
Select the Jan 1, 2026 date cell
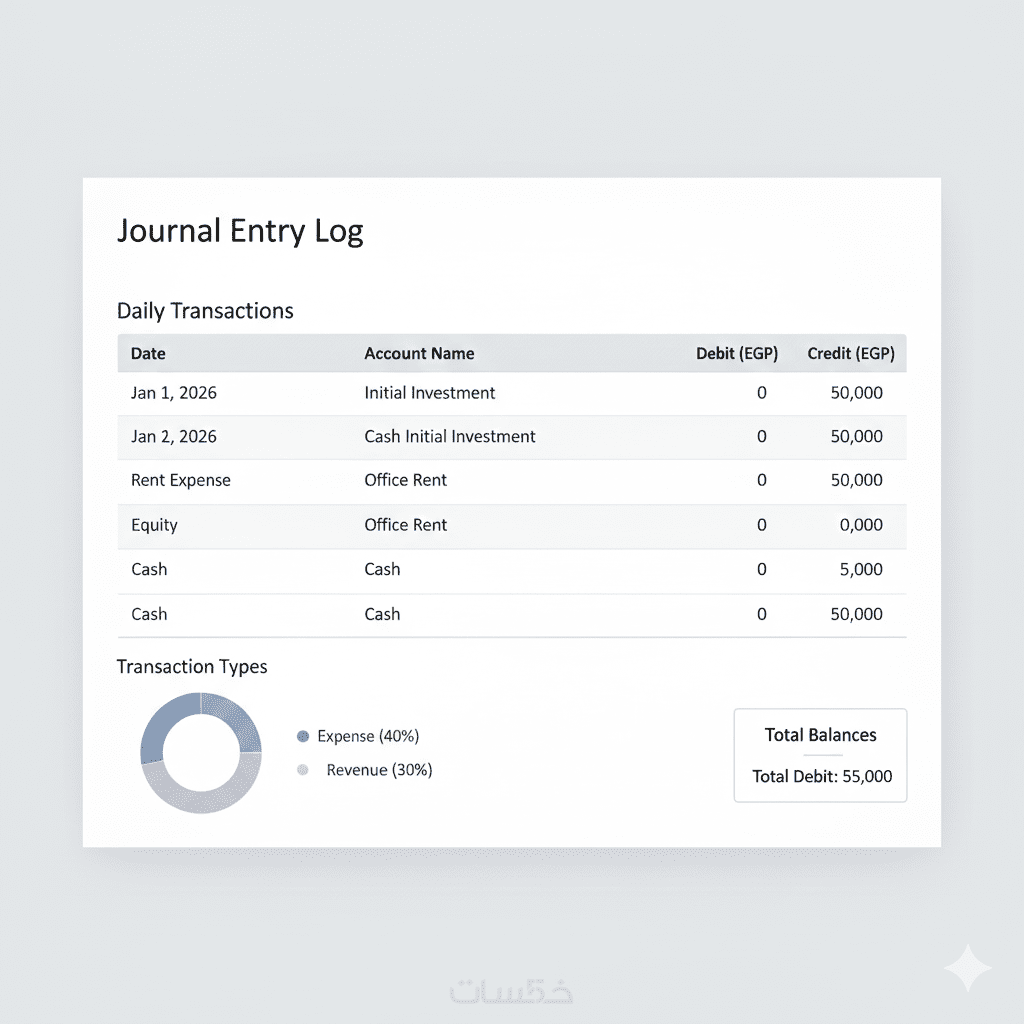pos(174,393)
